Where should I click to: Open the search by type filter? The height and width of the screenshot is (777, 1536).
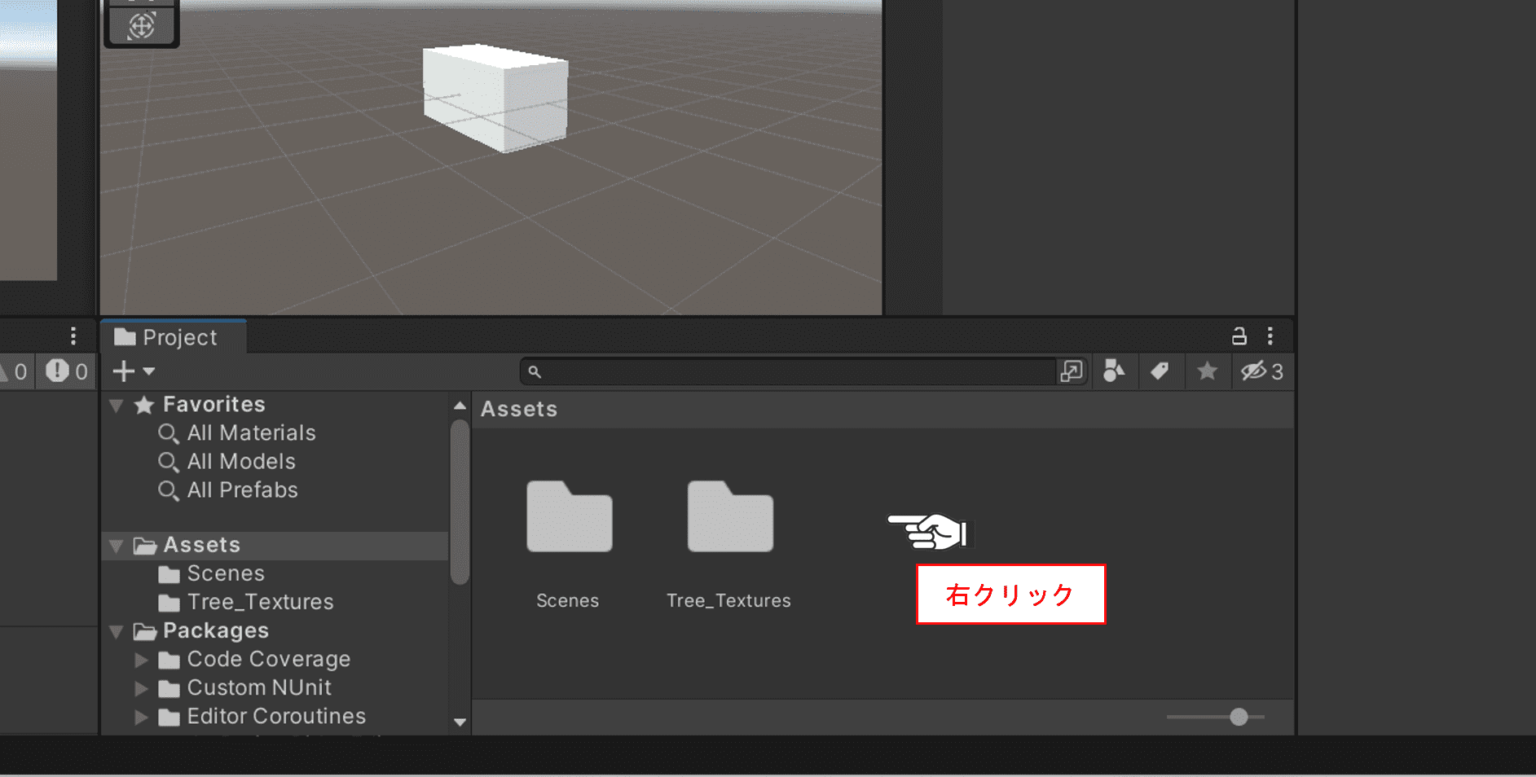pos(1114,371)
